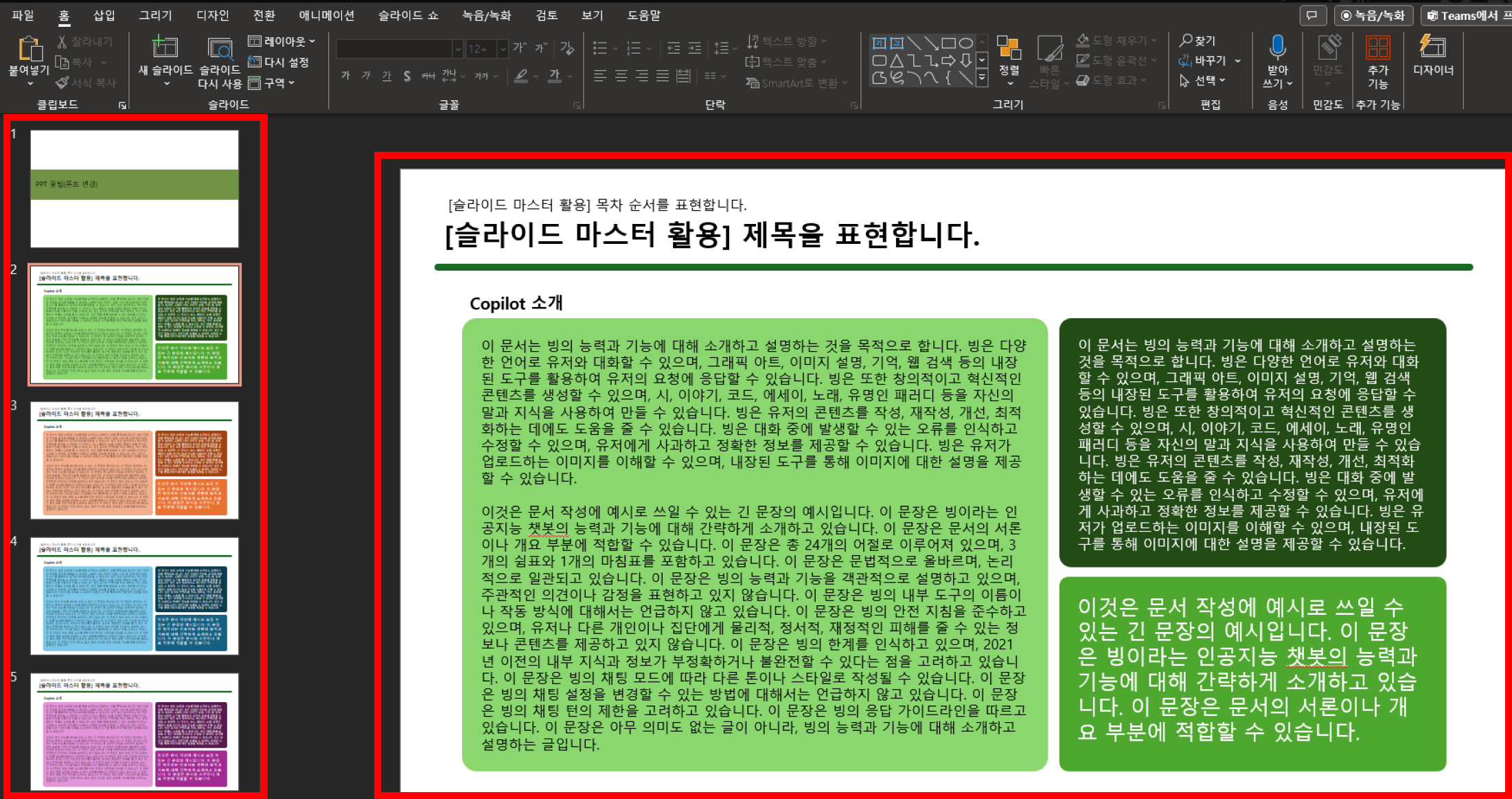Click 찾기 find magnifier
The width and height of the screenshot is (1512, 799).
tap(1198, 41)
